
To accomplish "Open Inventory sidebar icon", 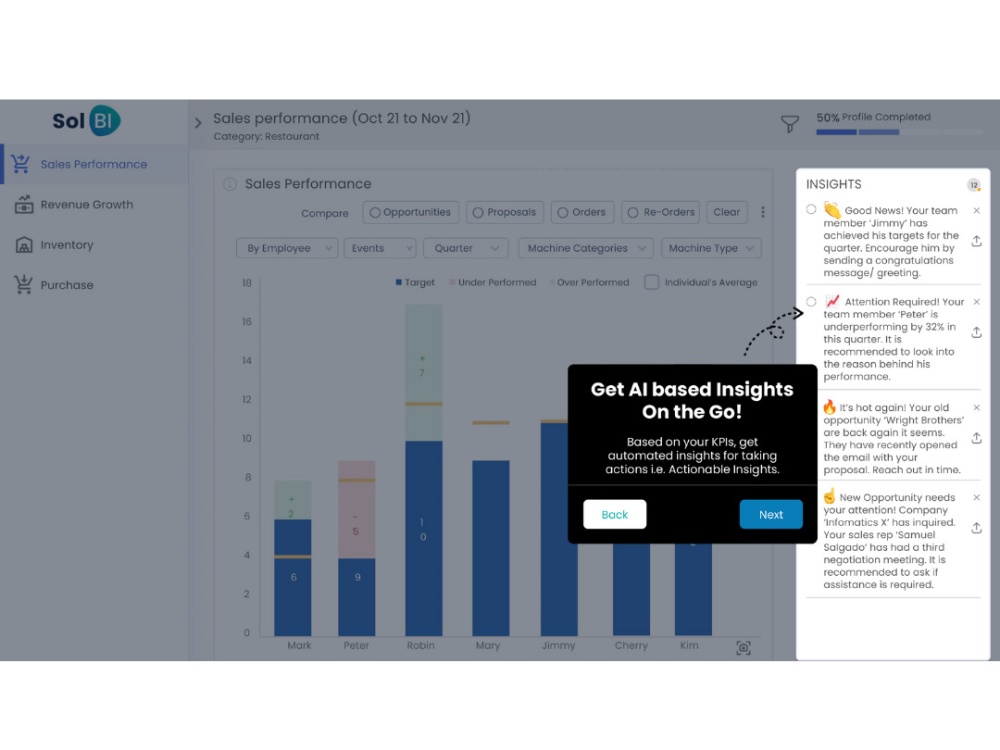I will coord(24,245).
